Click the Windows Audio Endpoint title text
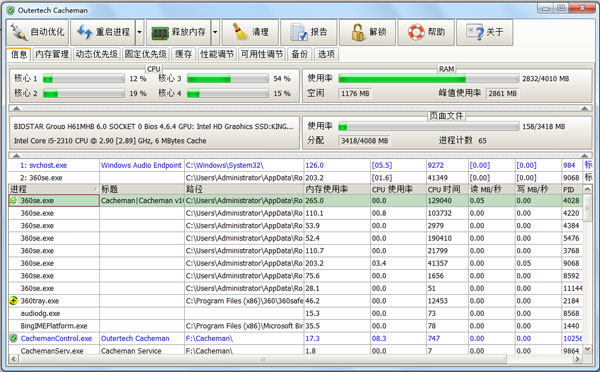The width and height of the screenshot is (600, 372). click(x=141, y=165)
